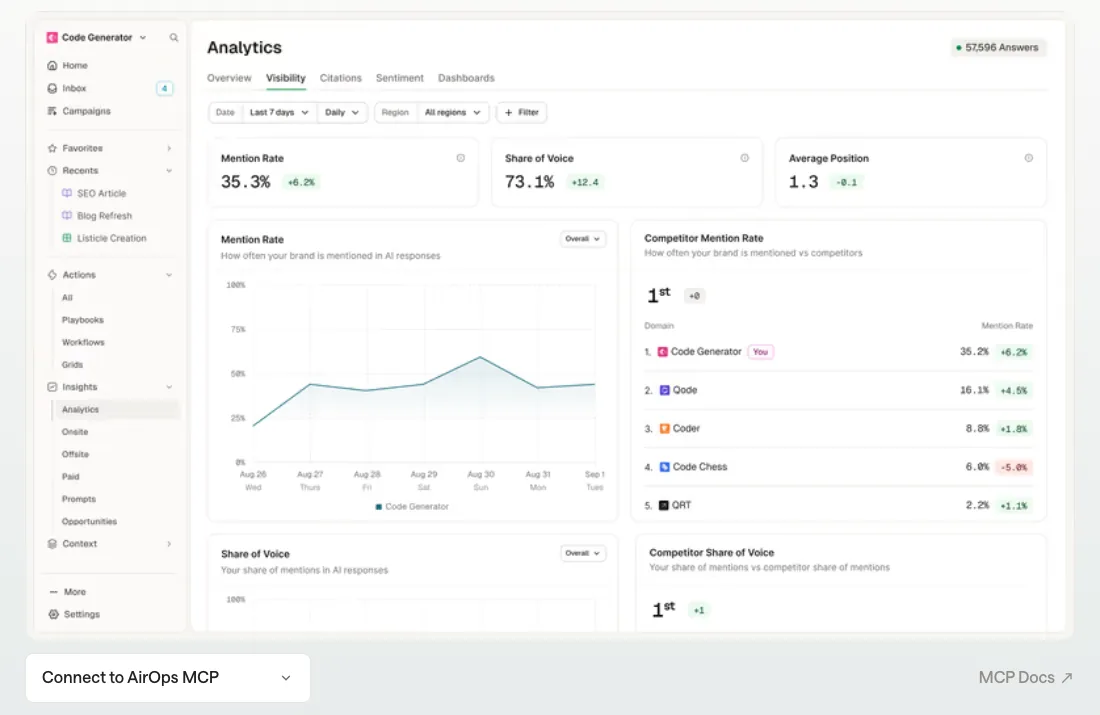Open the Overall dropdown on Share of Voice chart

[x=583, y=554]
